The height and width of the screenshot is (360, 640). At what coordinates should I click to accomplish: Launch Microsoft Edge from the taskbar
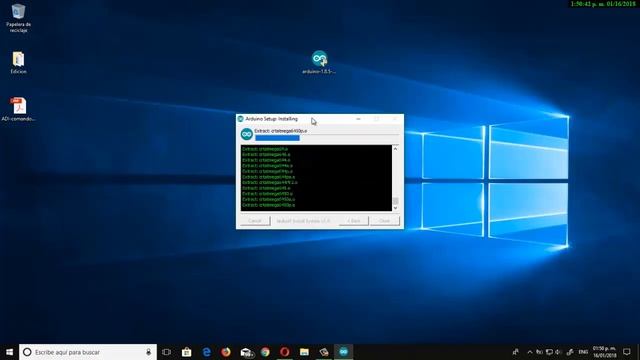[x=207, y=352]
